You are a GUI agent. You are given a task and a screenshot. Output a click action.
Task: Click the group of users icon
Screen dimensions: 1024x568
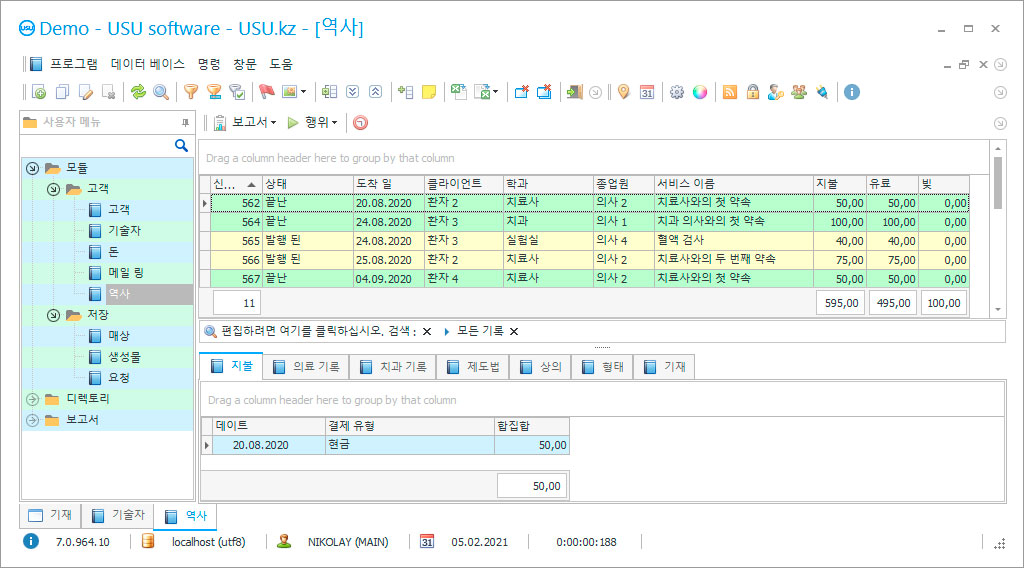tap(799, 92)
